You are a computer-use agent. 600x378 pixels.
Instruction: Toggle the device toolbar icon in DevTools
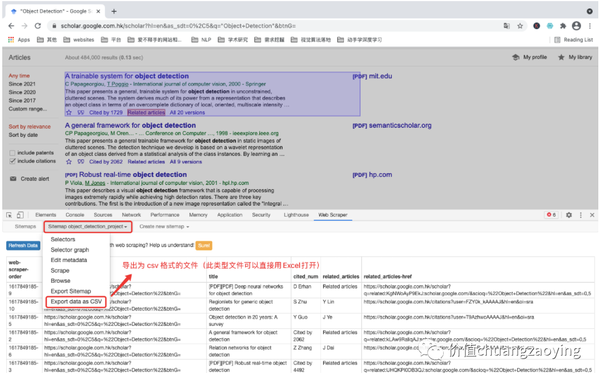pyautogui.click(x=20, y=215)
